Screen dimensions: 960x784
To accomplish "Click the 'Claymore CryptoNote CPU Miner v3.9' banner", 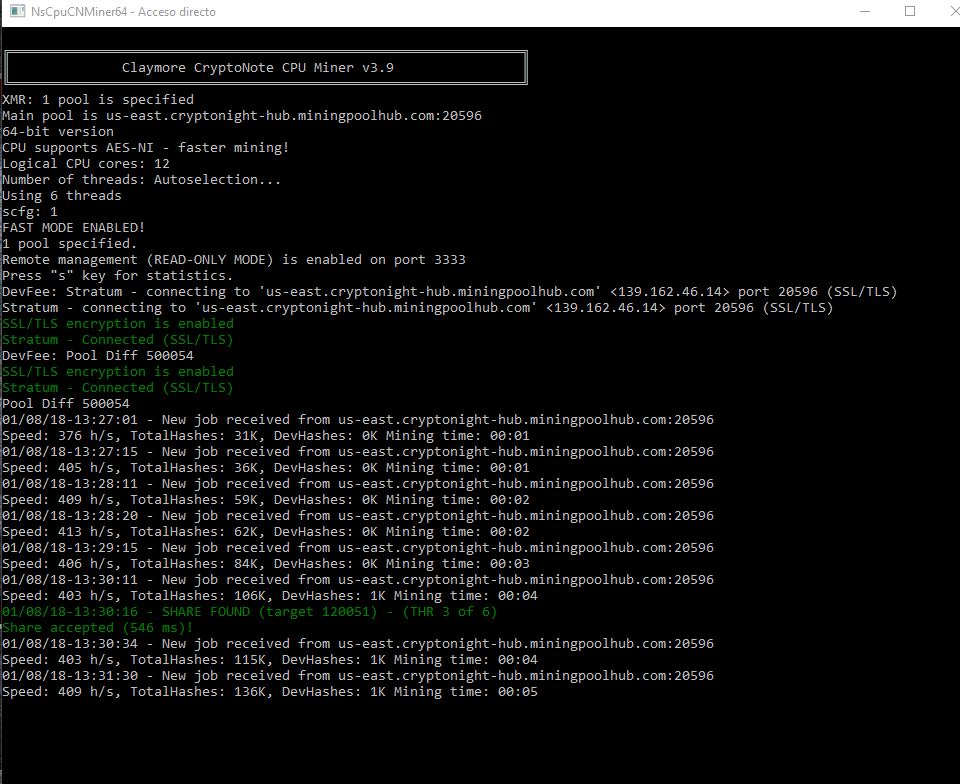I will pos(266,67).
